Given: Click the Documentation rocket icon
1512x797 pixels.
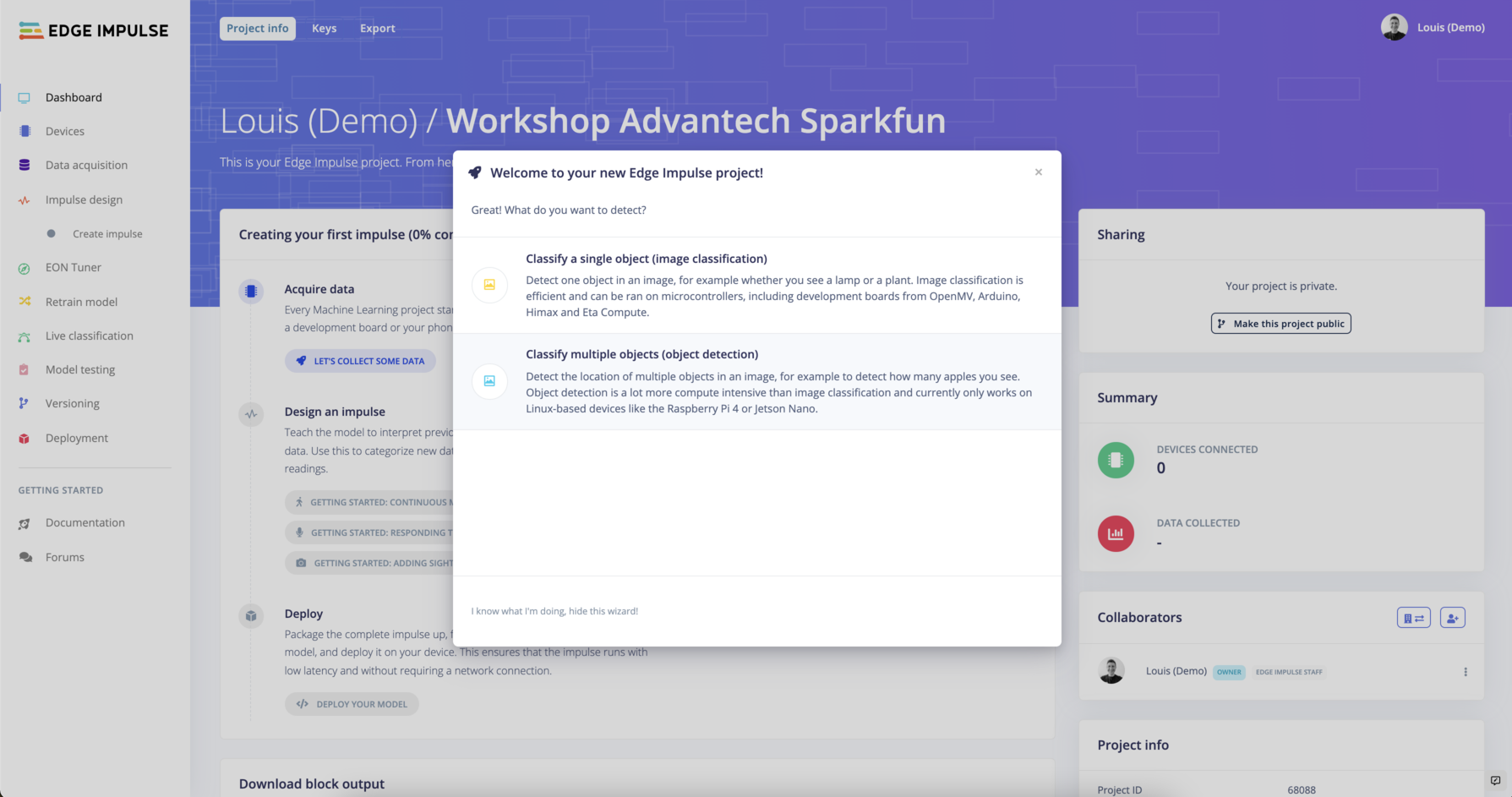Looking at the screenshot, I should click(25, 523).
